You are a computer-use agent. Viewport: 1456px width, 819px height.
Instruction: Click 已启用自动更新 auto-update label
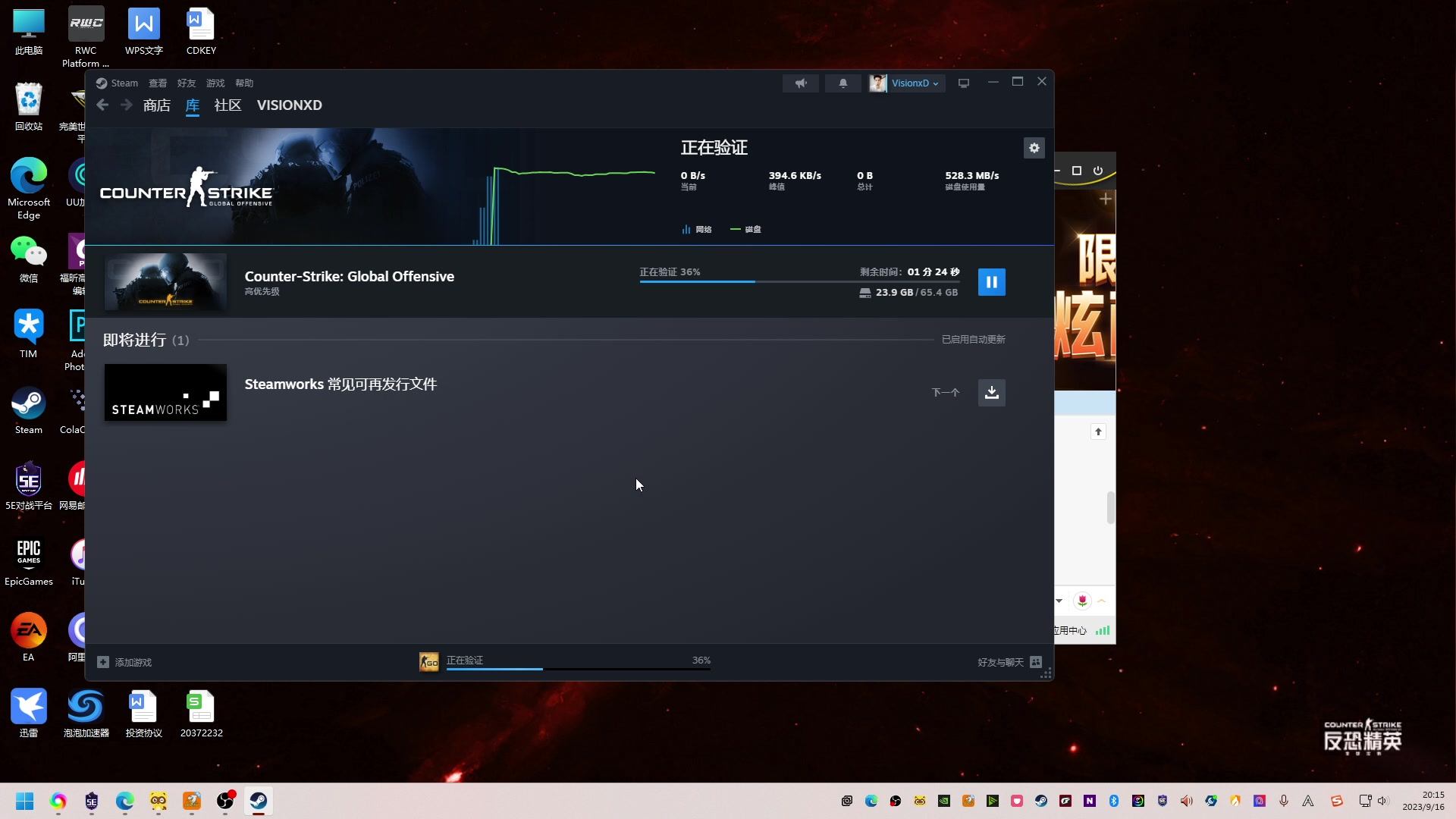coord(973,340)
